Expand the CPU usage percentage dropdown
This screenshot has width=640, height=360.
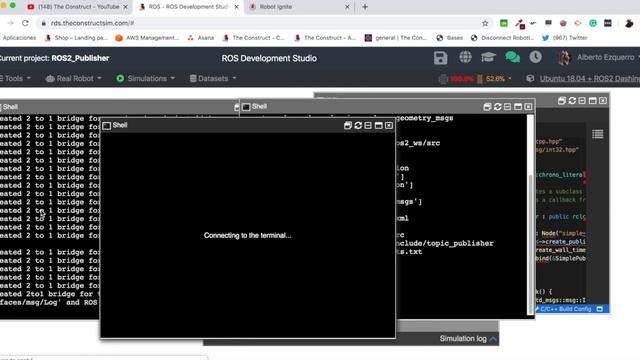[x=510, y=78]
